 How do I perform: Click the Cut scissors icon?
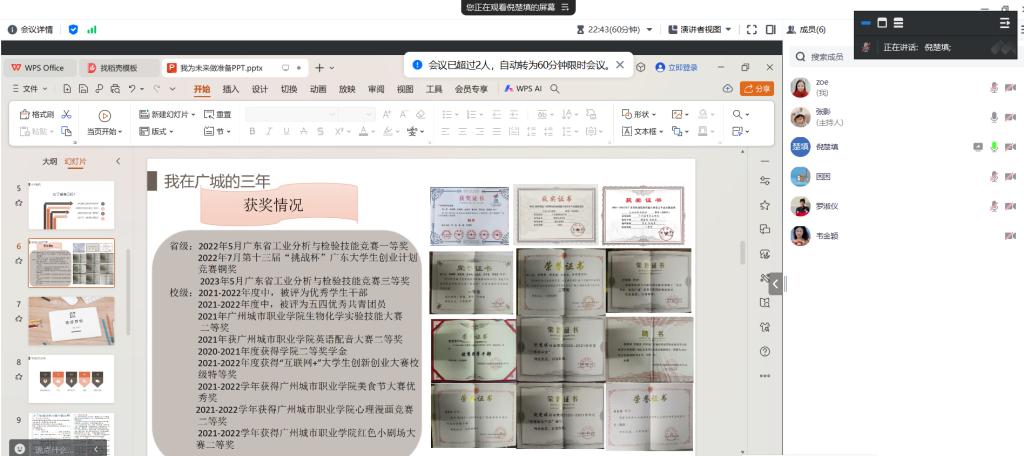[66, 114]
